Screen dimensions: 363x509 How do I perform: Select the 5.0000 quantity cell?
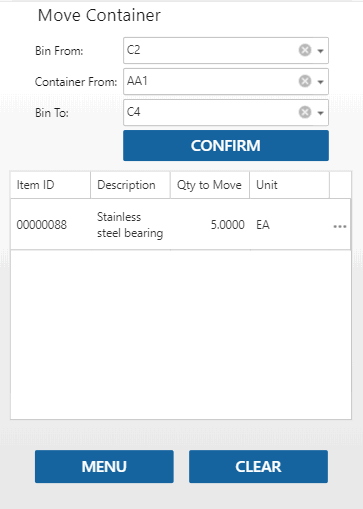tap(210, 224)
